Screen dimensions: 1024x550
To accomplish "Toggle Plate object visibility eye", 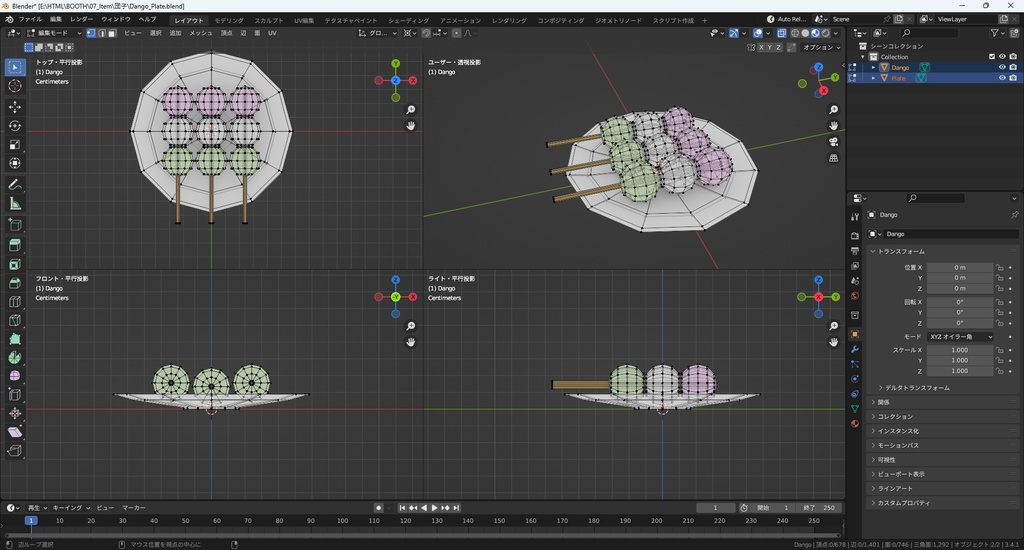I will (1002, 78).
